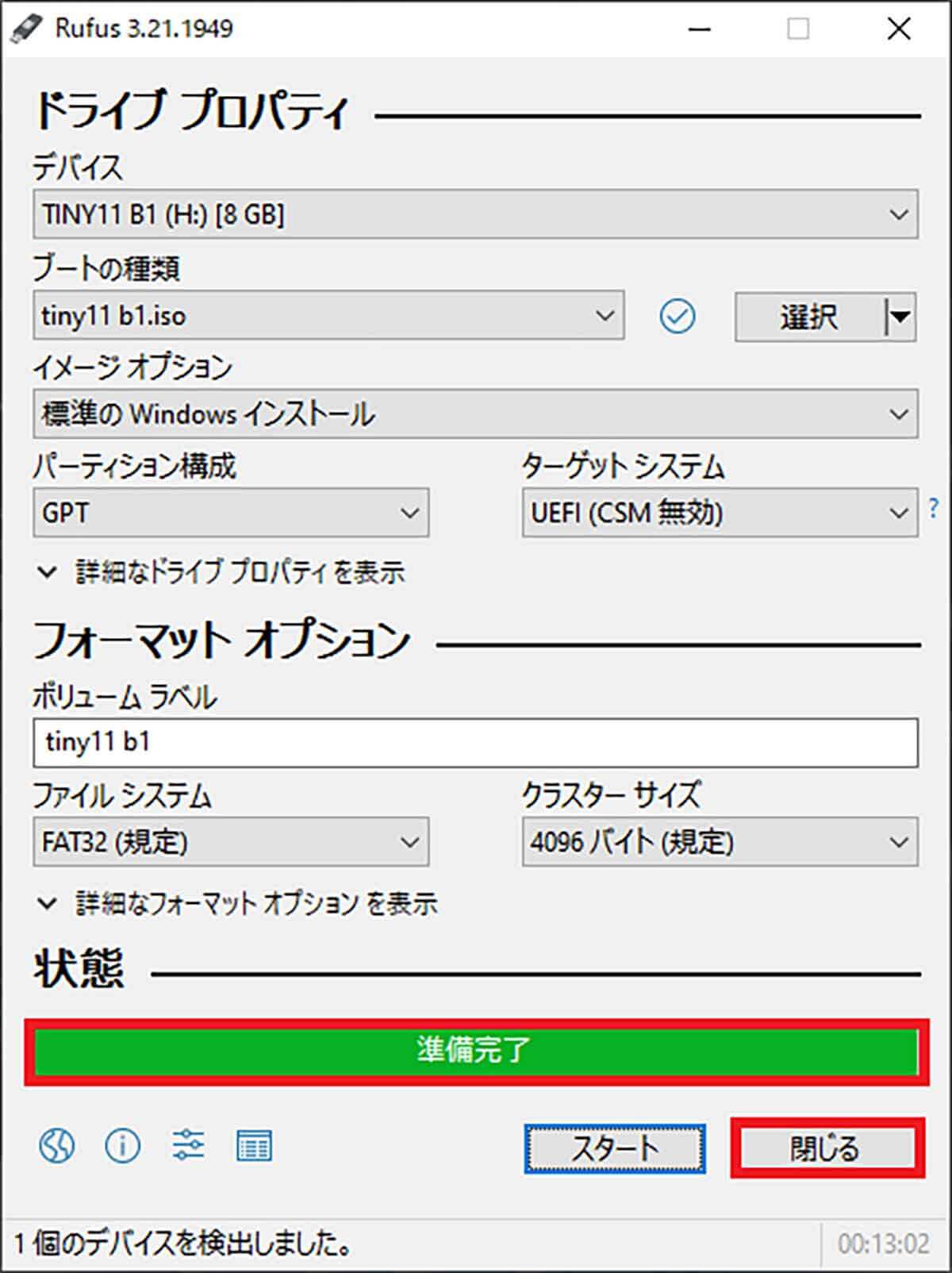Click the elapsed time 00:13:02
This screenshot has width=952, height=1273.
[883, 1244]
